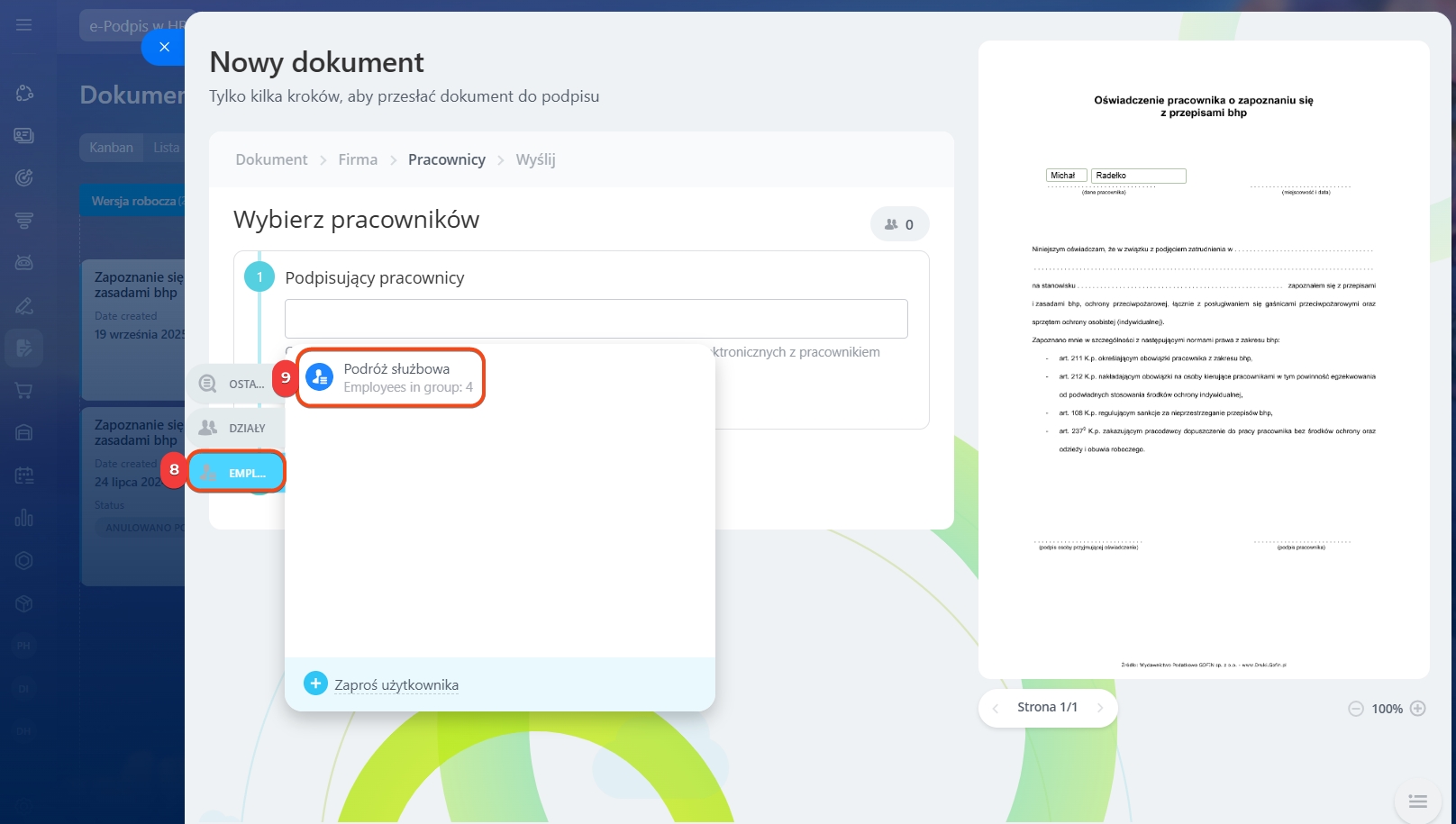Zoom in the document preview
This screenshot has width=1456, height=824.
(x=1418, y=709)
